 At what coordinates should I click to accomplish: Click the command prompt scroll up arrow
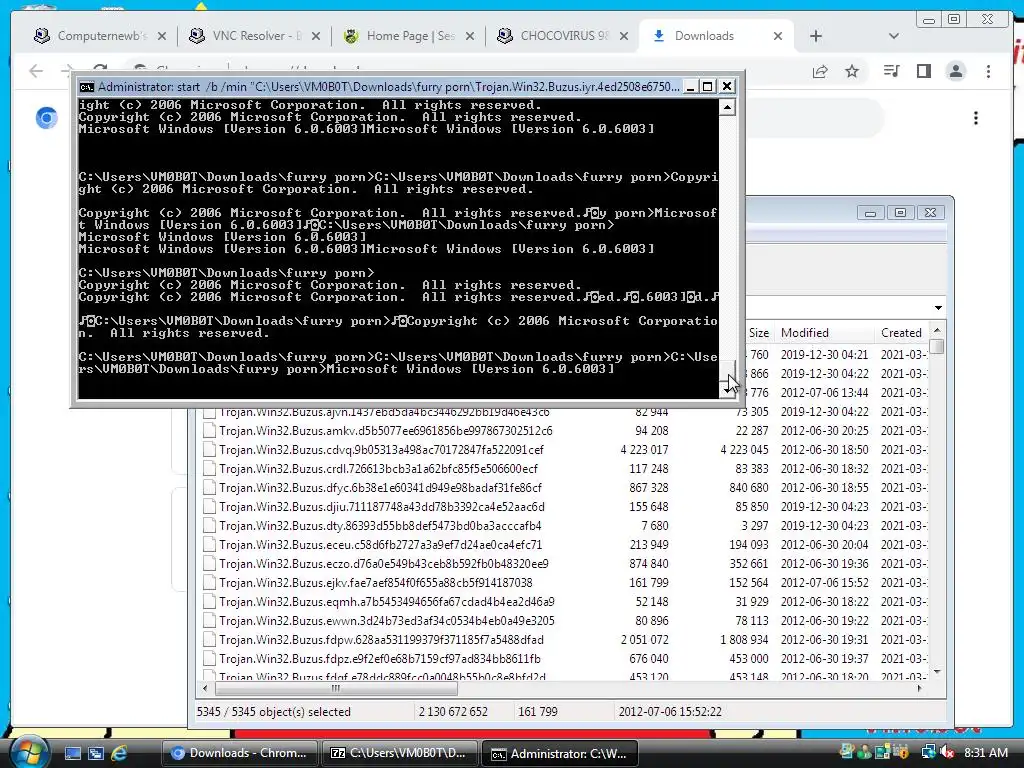(728, 108)
